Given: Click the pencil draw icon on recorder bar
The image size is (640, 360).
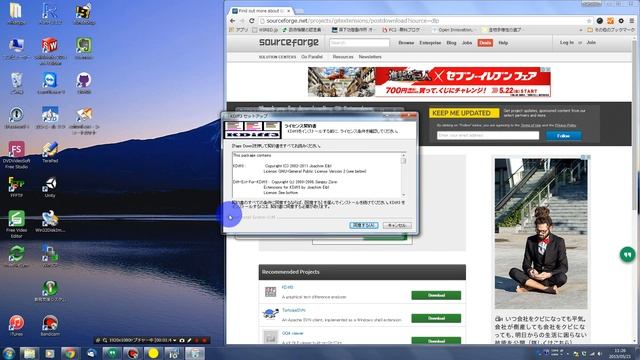Looking at the screenshot, I should [x=189, y=340].
